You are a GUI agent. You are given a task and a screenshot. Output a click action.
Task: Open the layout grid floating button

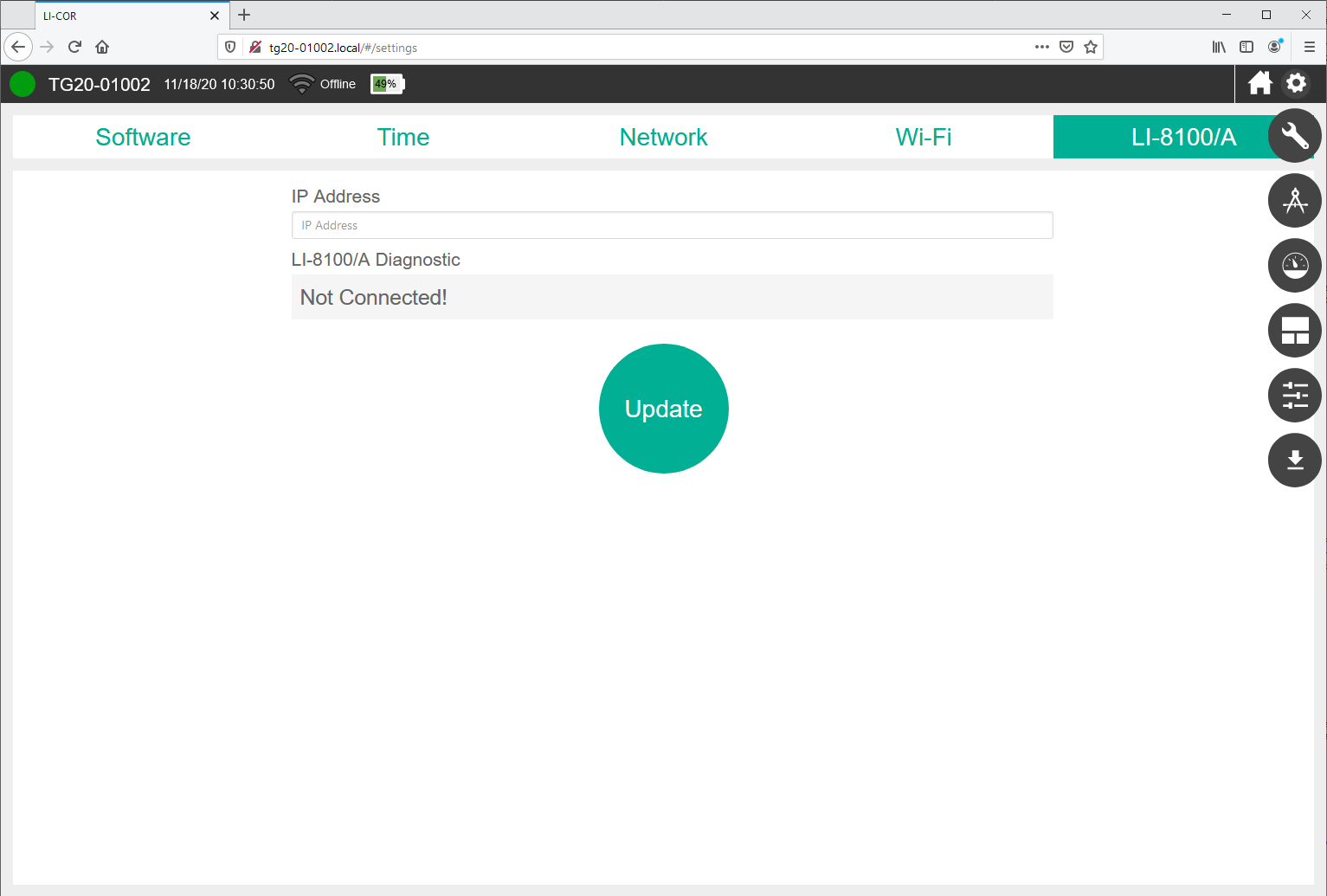click(1295, 330)
